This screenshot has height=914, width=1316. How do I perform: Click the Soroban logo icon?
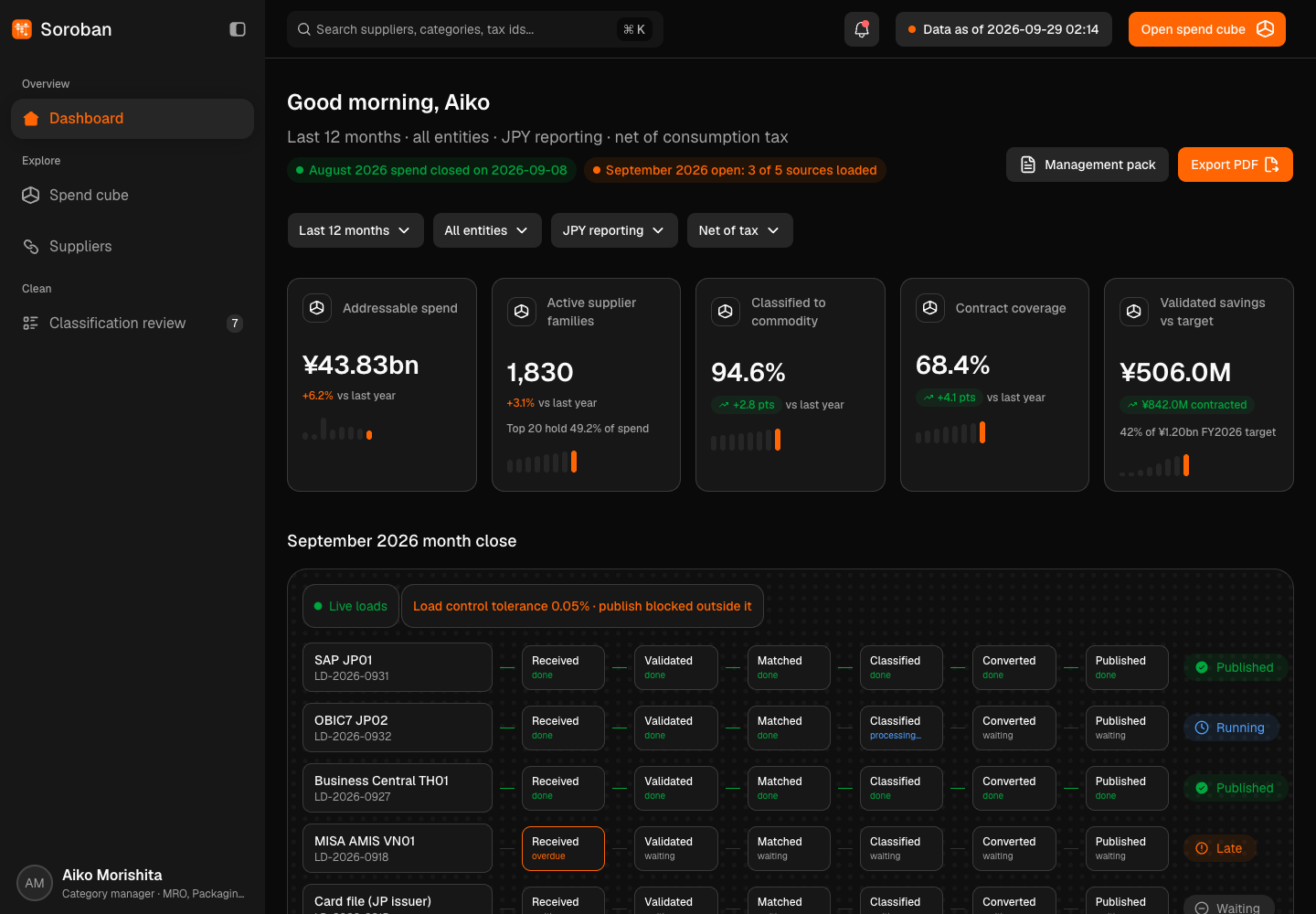coord(22,29)
